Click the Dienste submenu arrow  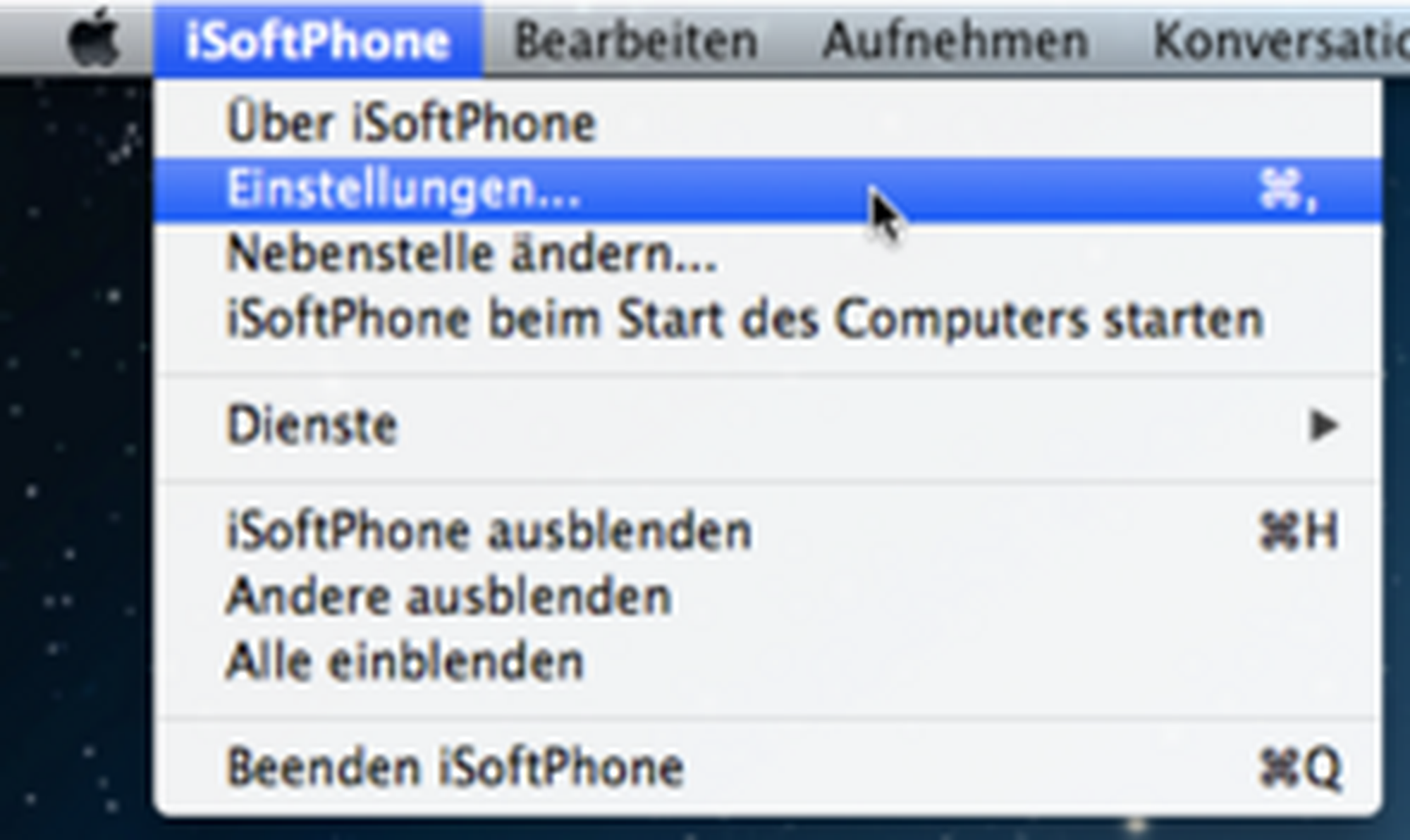[x=1323, y=426]
